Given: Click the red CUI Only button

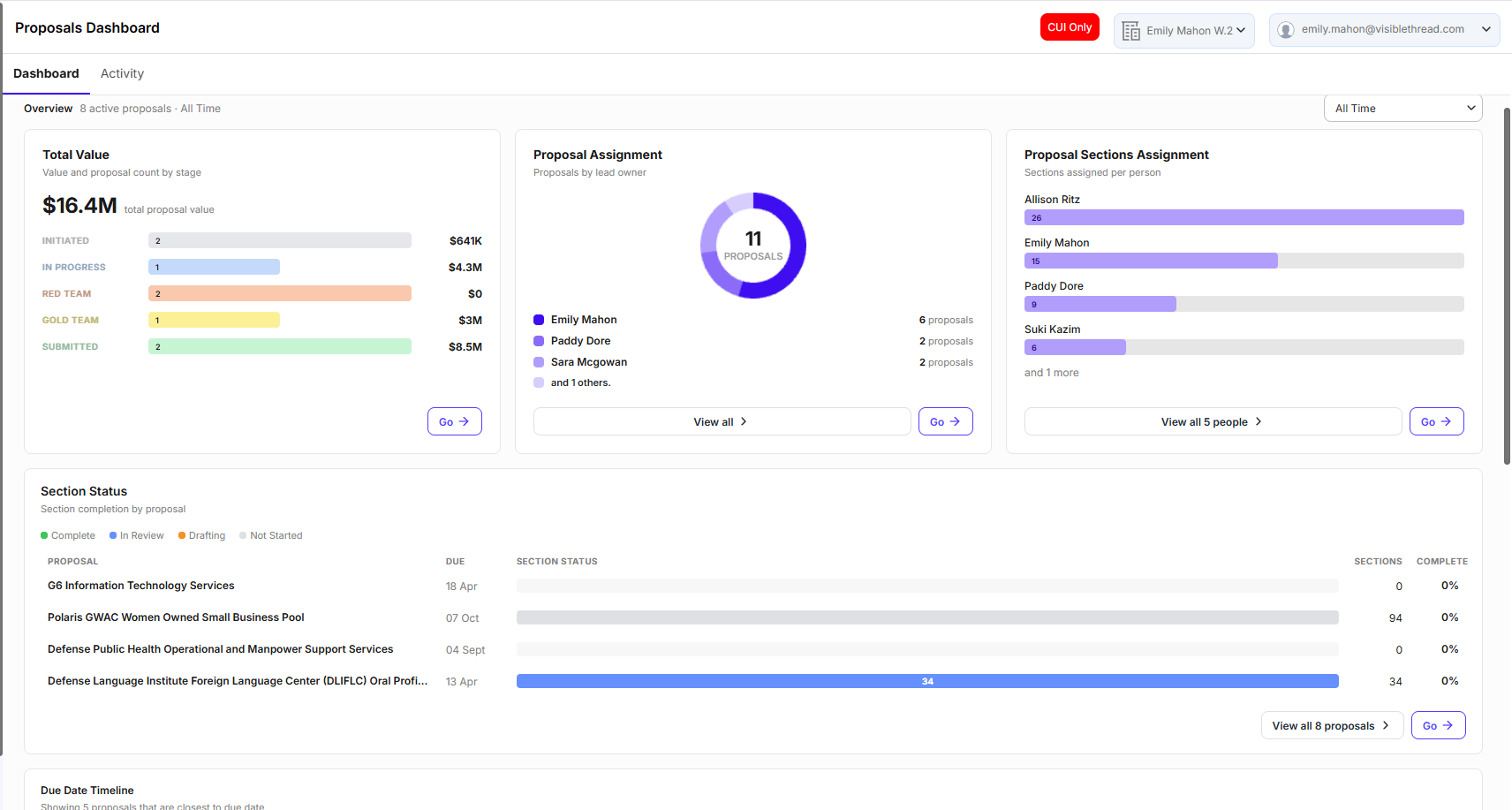Looking at the screenshot, I should (x=1070, y=27).
